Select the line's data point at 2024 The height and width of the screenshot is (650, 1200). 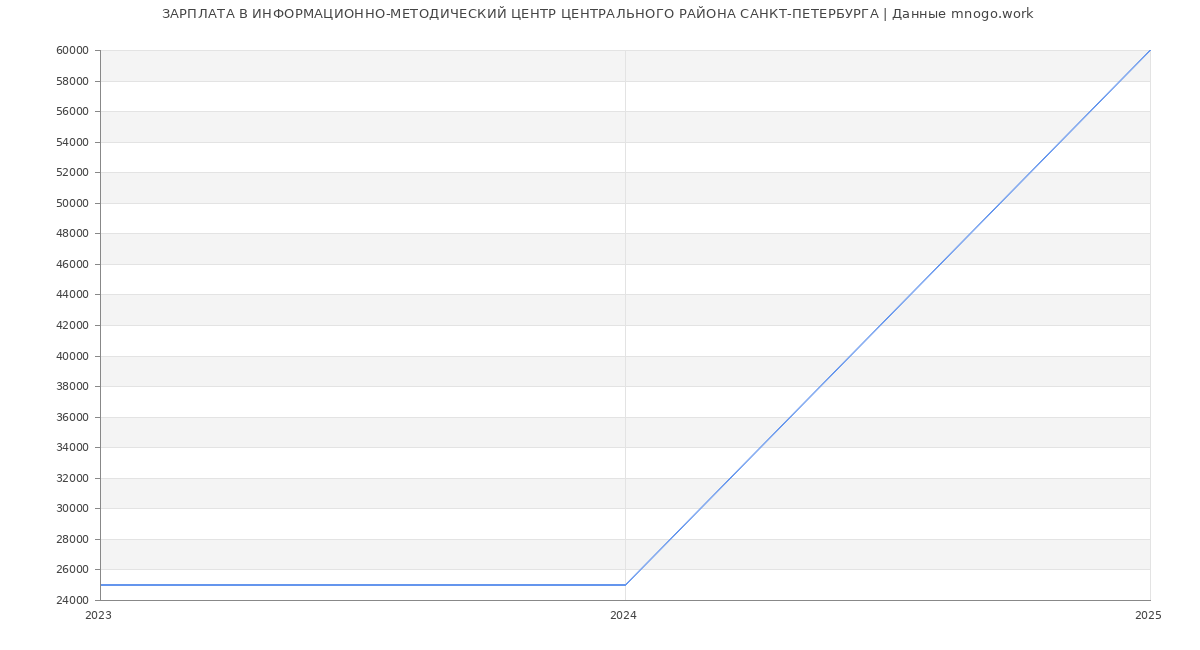(x=625, y=585)
